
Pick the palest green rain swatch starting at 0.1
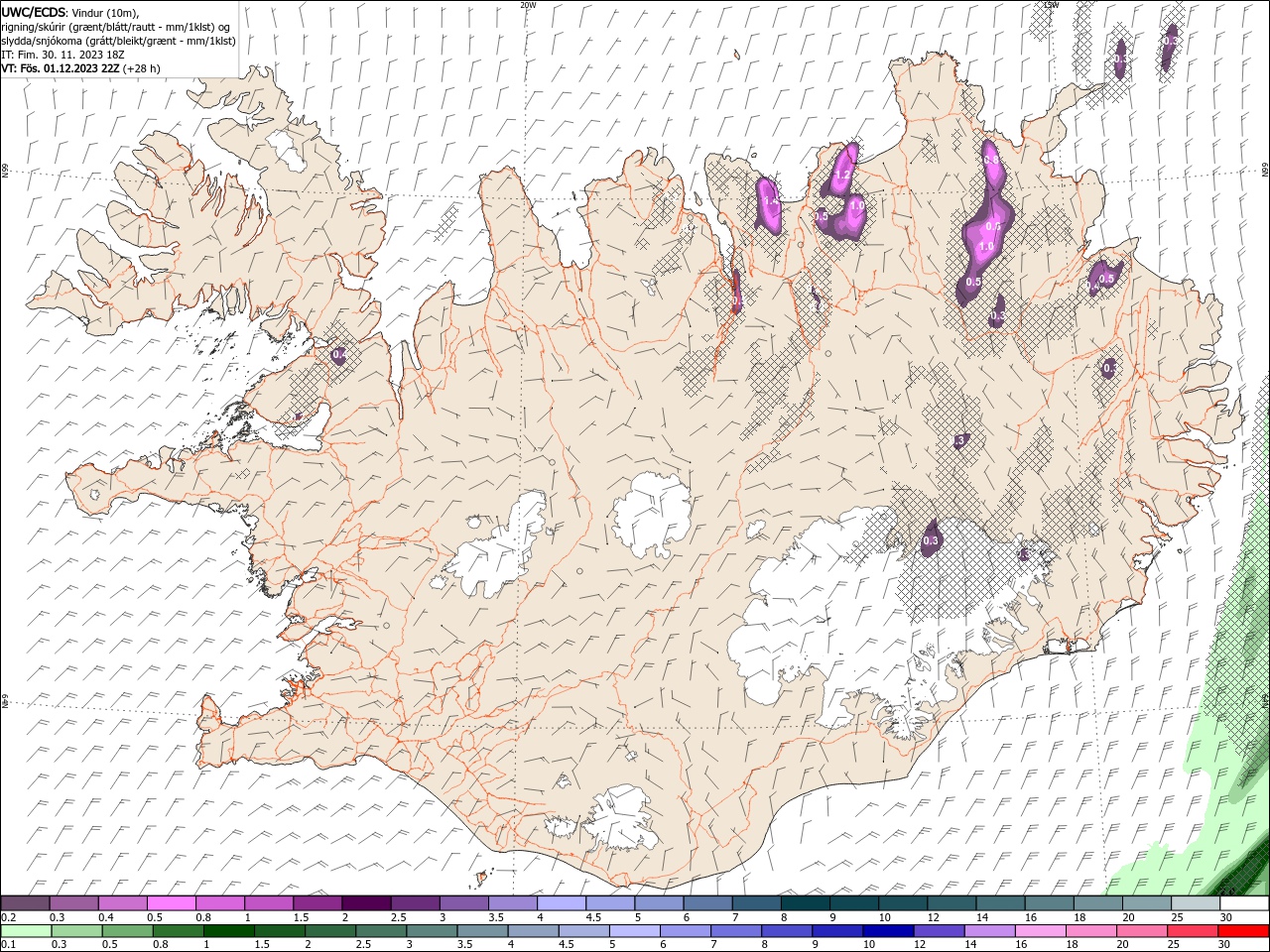26,931
